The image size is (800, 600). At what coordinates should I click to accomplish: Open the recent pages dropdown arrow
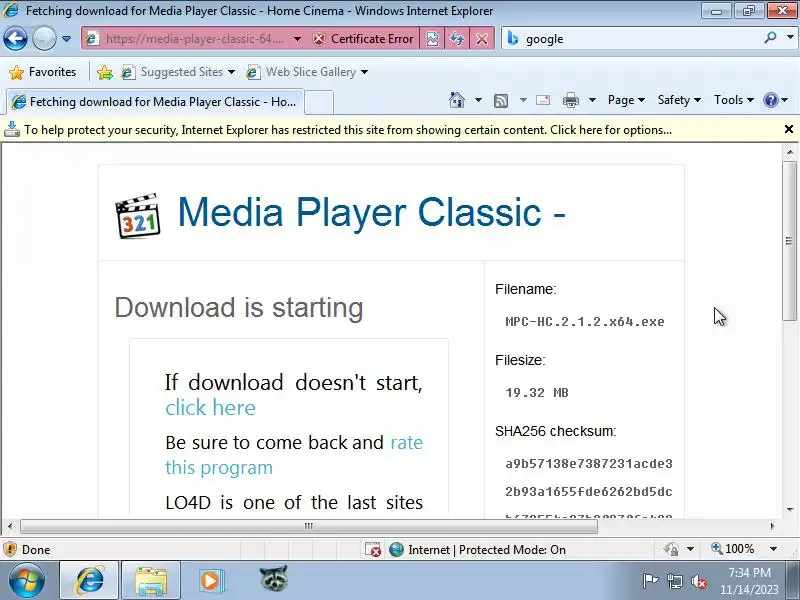coord(66,39)
